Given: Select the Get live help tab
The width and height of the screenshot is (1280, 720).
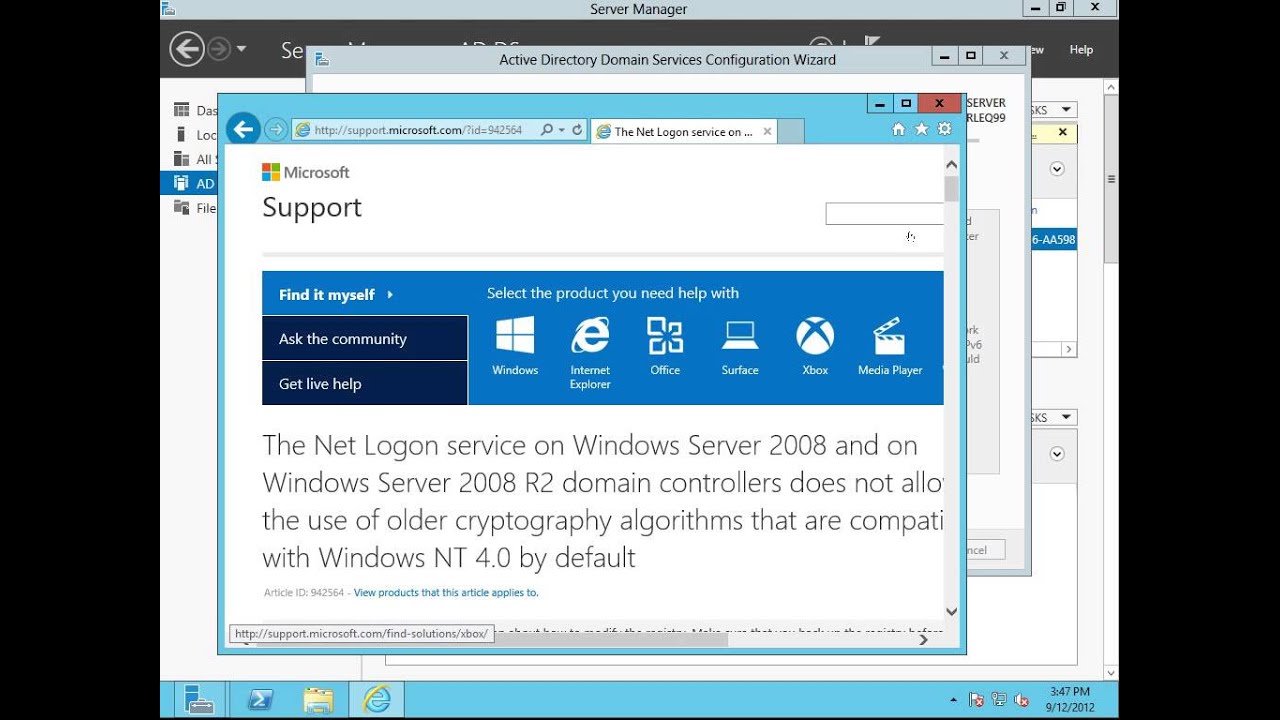Looking at the screenshot, I should point(365,383).
